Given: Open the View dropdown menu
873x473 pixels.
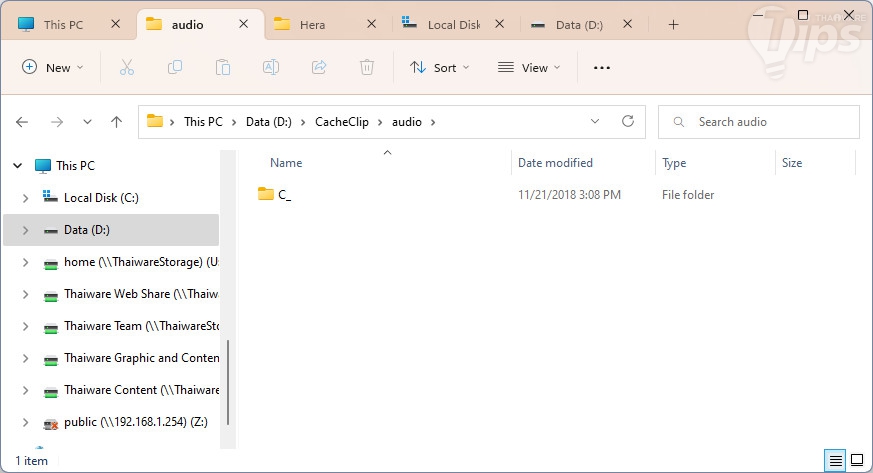Looking at the screenshot, I should click(528, 68).
